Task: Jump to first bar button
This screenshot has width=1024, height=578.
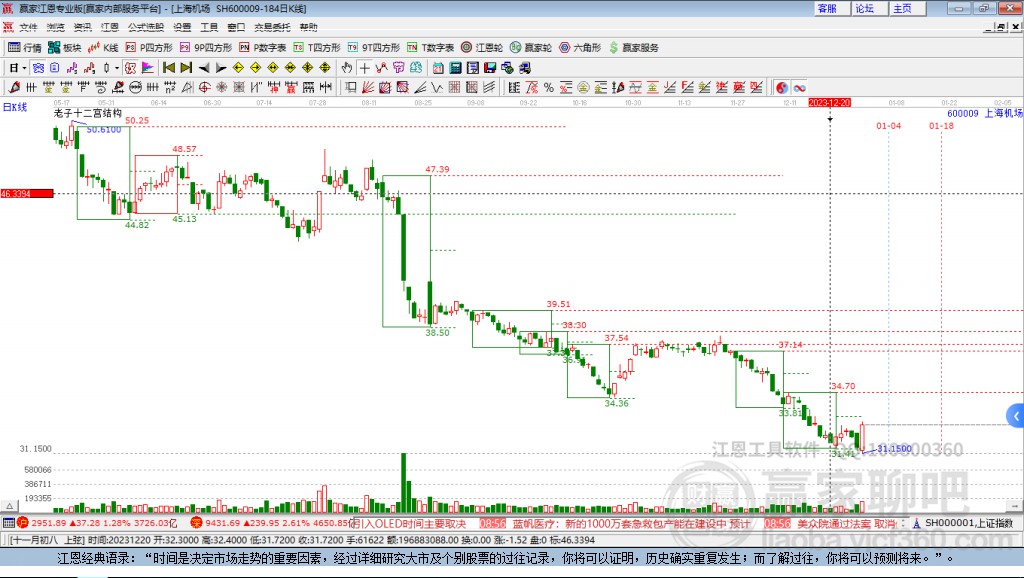Action: coord(168,68)
